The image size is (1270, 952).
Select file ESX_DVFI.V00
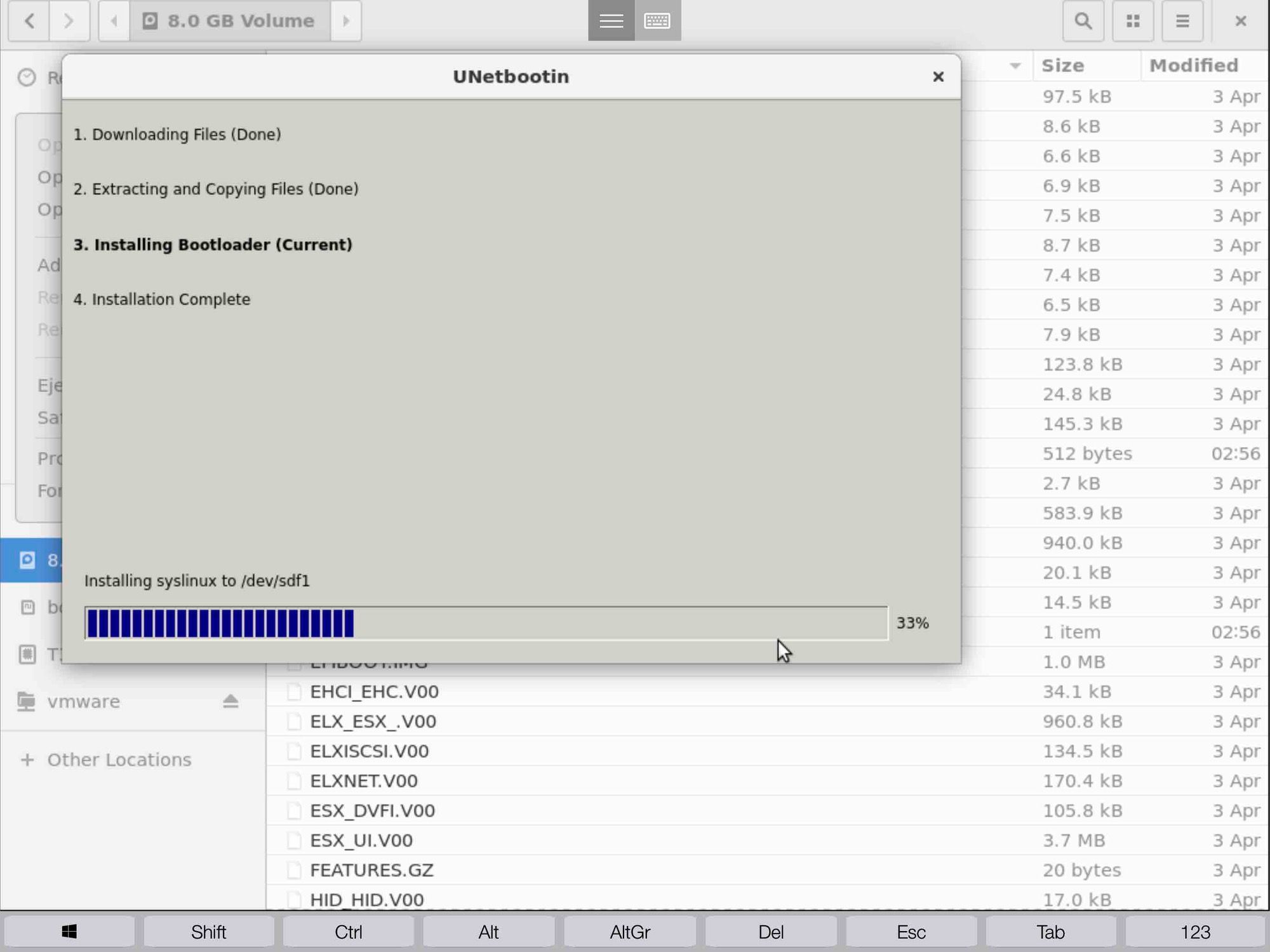pos(372,811)
